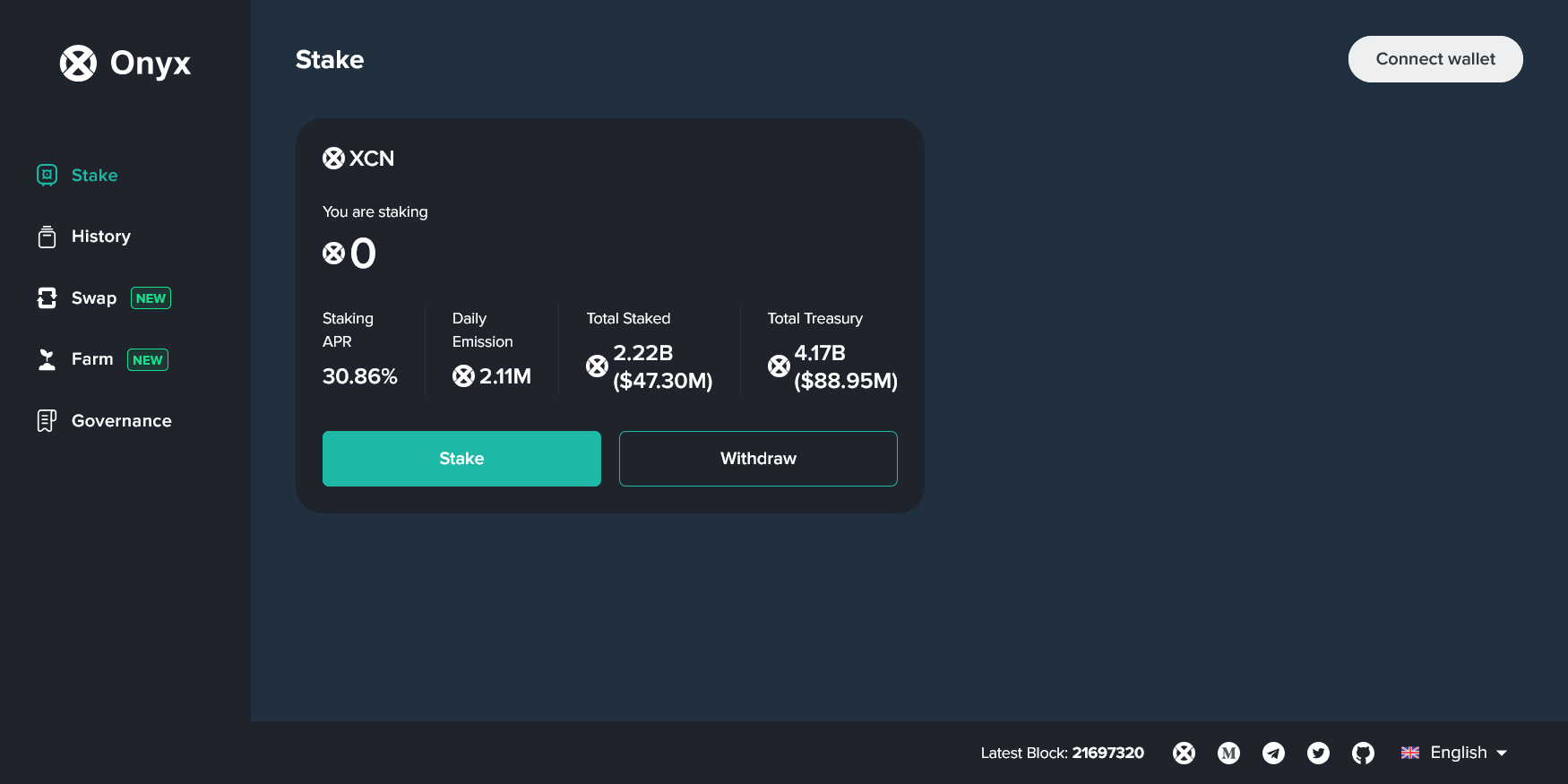Click the Swap arrows icon
Screen dimensions: 1568x784
coord(47,298)
